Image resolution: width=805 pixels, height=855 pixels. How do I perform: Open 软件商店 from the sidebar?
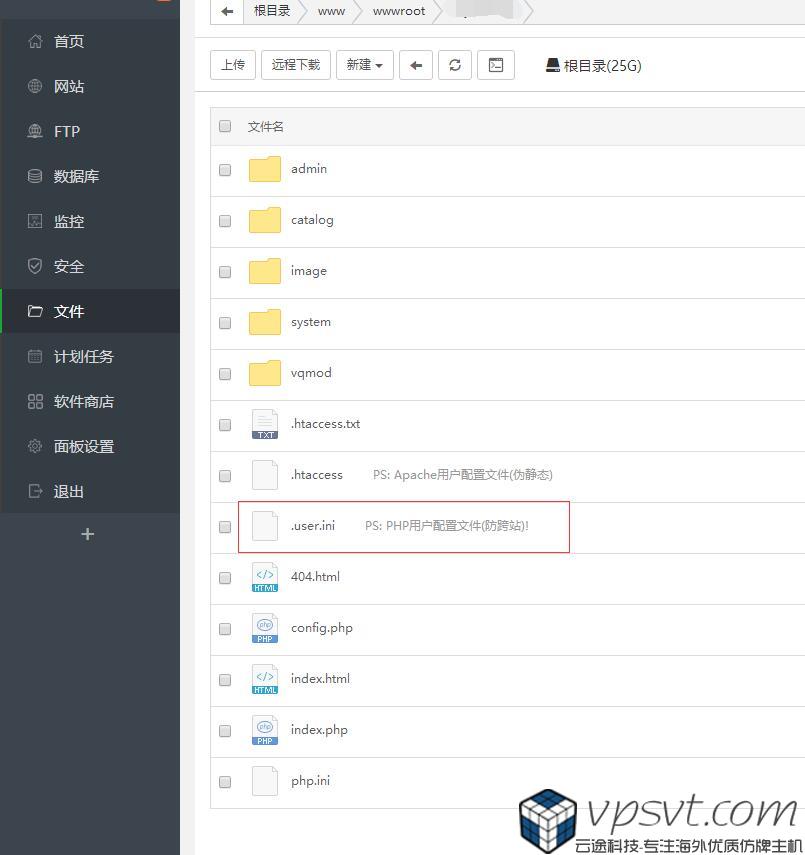pyautogui.click(x=83, y=402)
